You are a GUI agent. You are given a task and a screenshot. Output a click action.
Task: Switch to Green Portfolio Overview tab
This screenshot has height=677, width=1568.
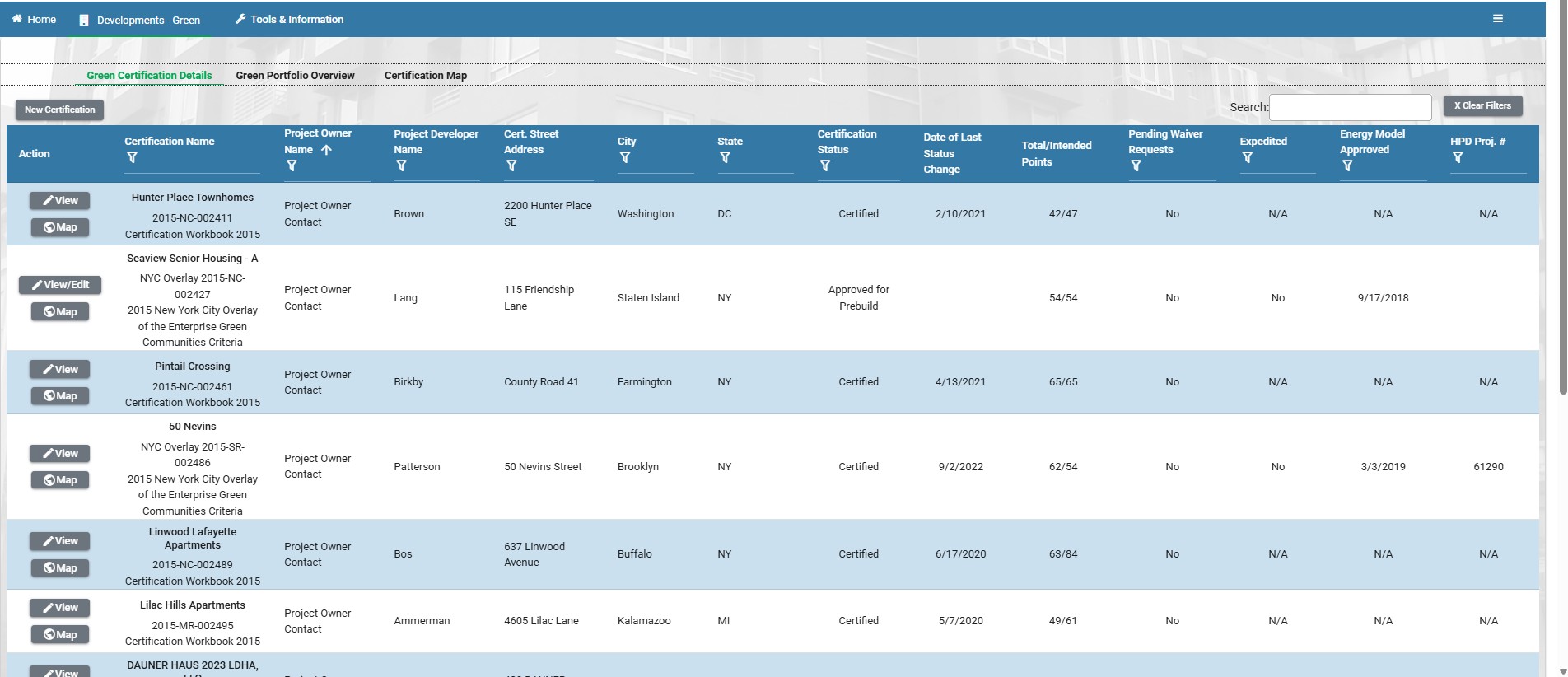pos(295,75)
